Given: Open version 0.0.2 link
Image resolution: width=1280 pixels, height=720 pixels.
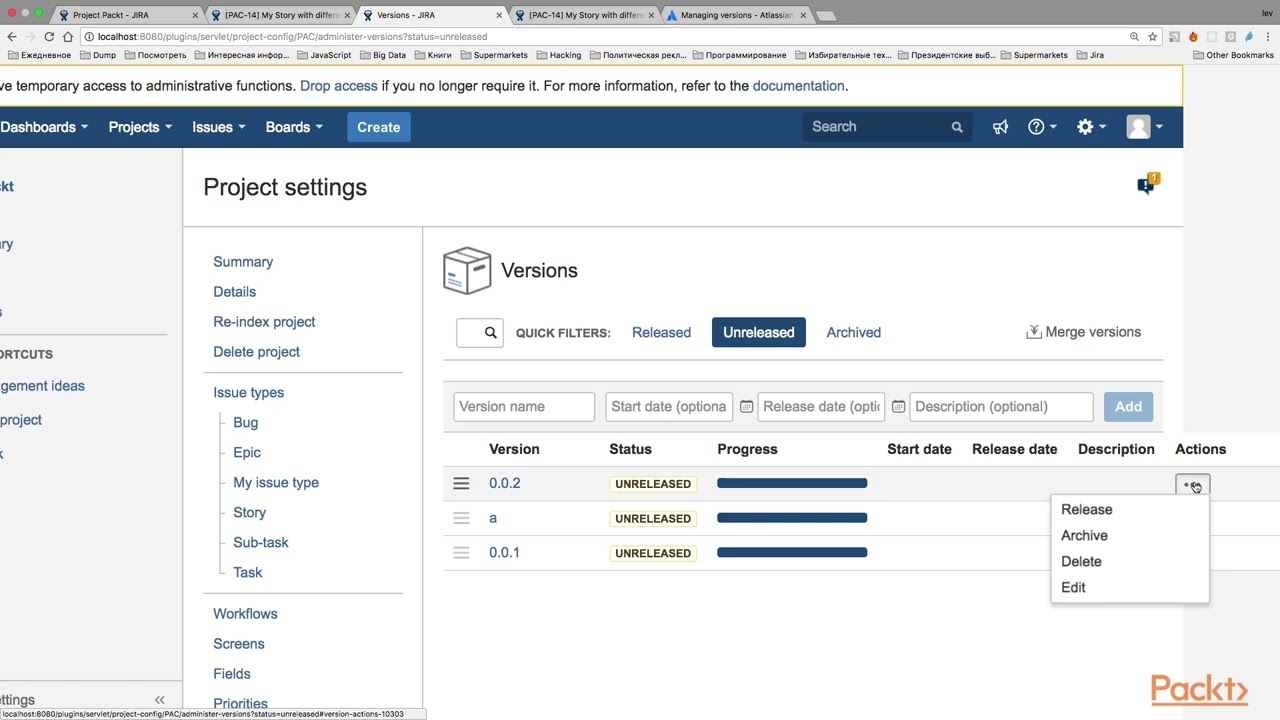Looking at the screenshot, I should point(504,483).
